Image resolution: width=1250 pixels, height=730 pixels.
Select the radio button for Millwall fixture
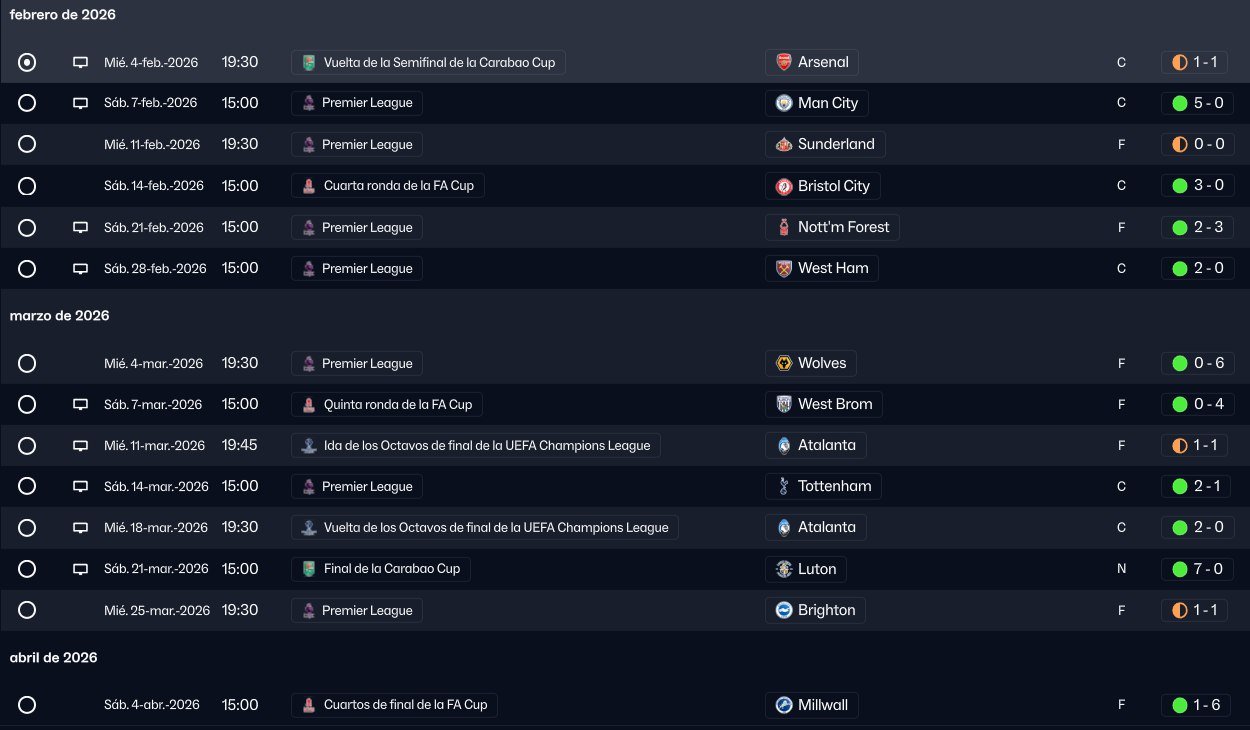point(27,705)
